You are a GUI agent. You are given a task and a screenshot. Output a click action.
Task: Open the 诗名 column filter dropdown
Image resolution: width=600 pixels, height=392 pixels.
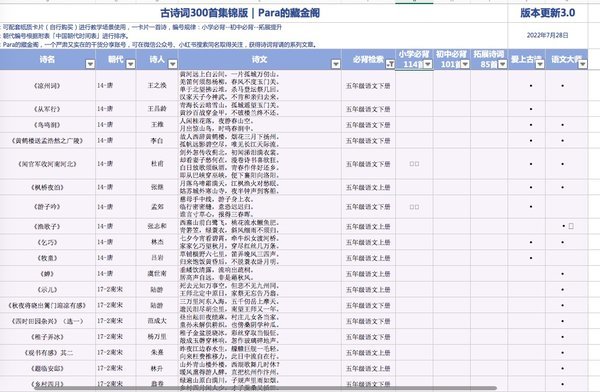click(90, 64)
